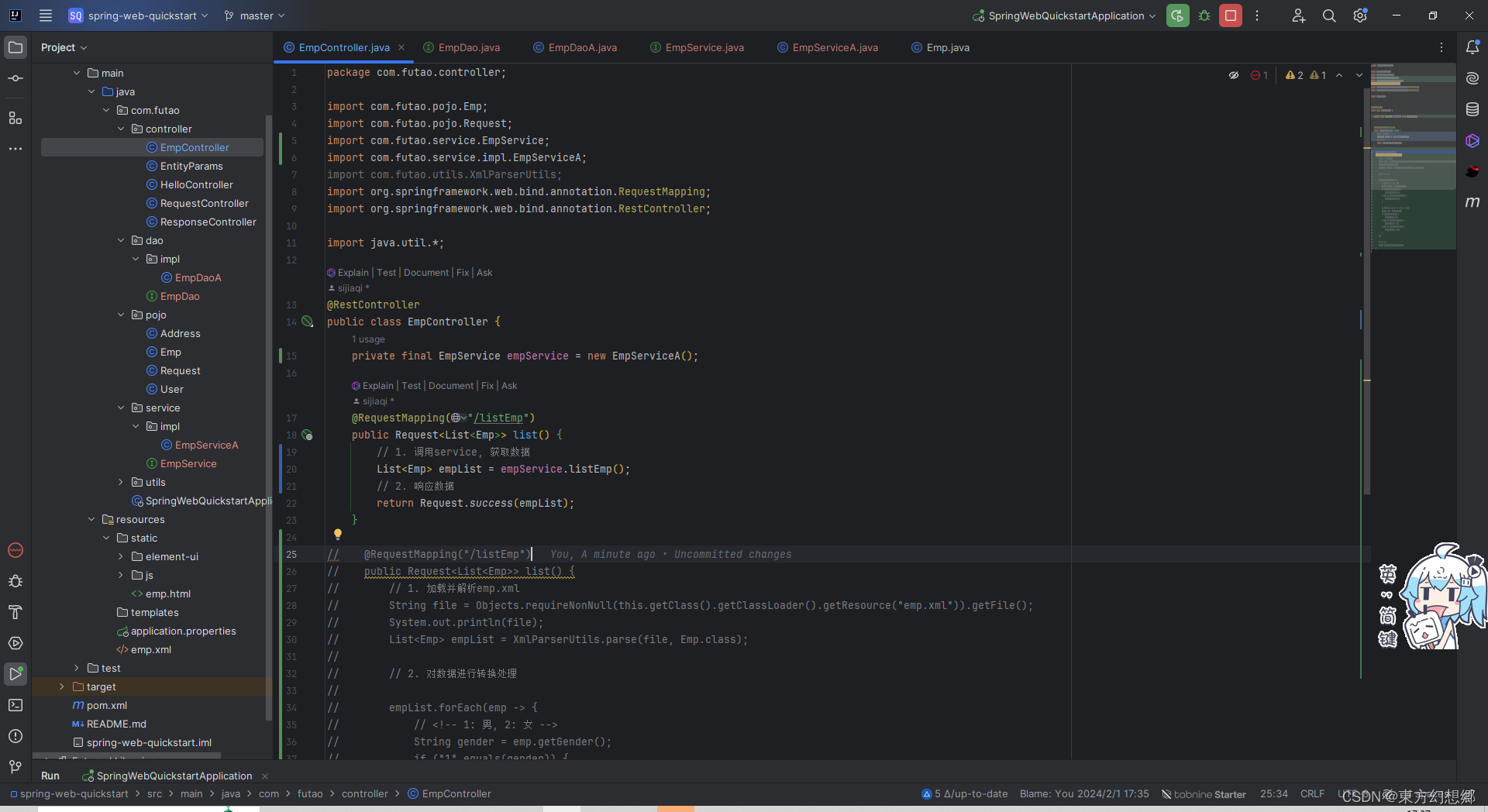The height and width of the screenshot is (812, 1488).
Task: Open the Project tool window icon
Action: (15, 47)
